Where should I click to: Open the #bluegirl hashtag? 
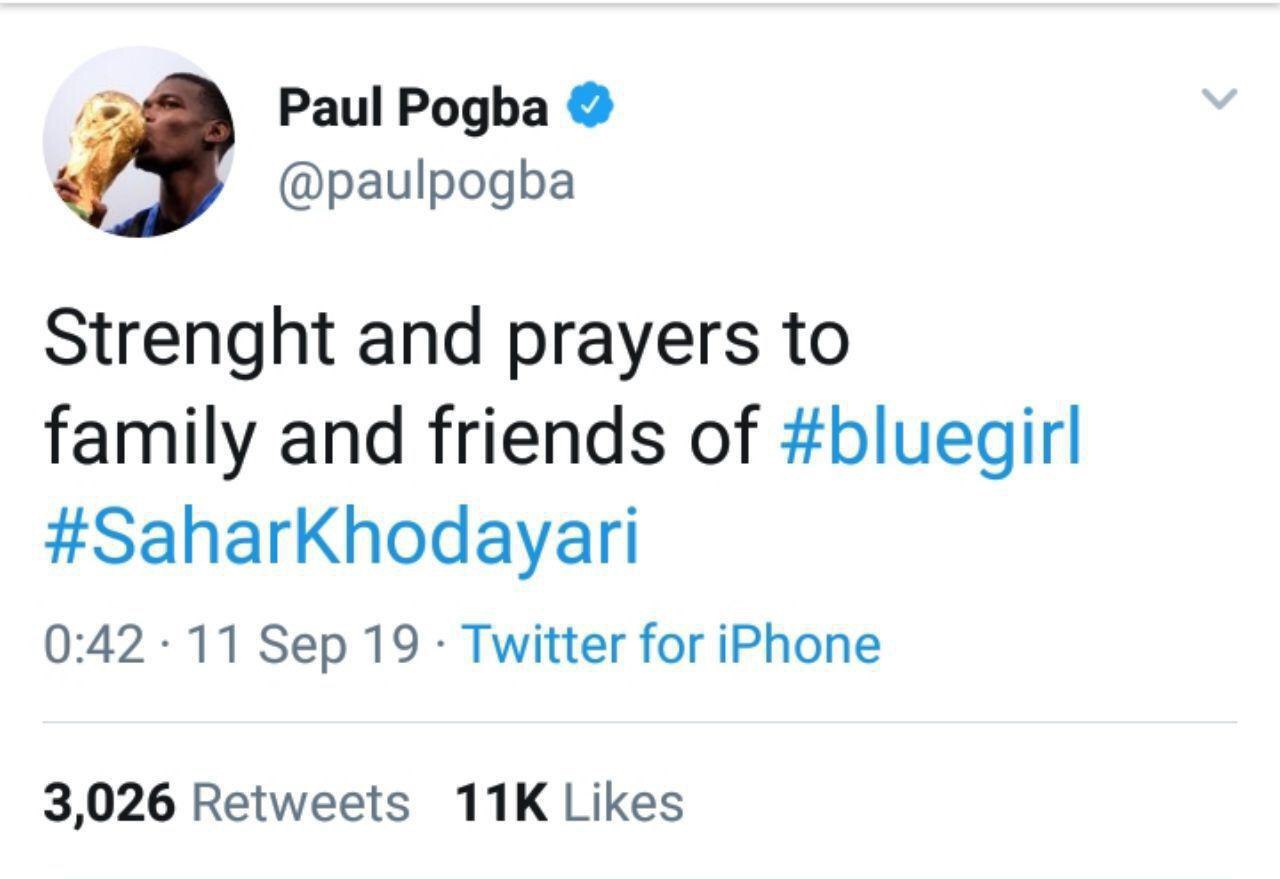point(929,438)
